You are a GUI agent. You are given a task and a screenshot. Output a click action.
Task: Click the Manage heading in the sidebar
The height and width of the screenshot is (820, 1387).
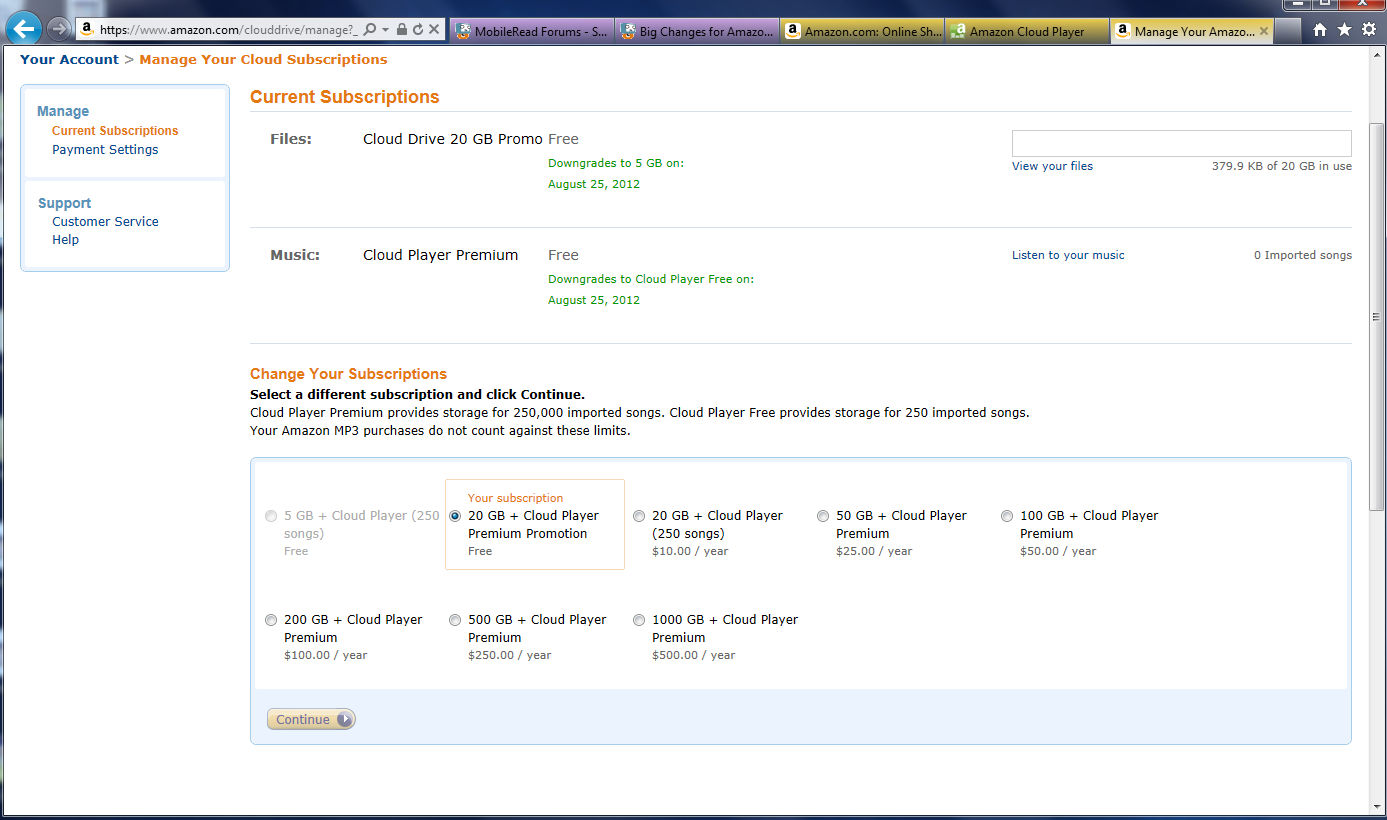tap(63, 111)
